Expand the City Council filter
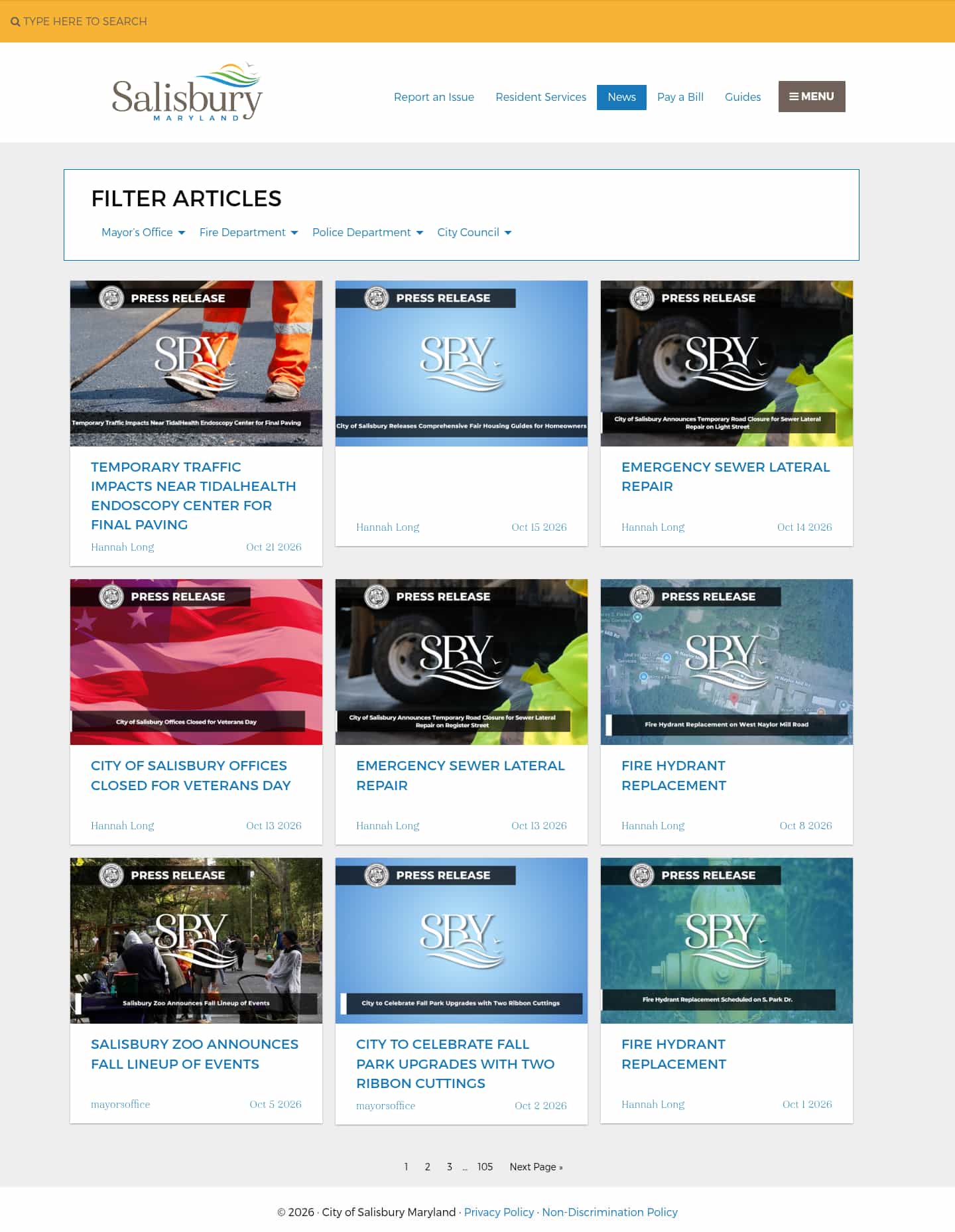 (x=474, y=232)
